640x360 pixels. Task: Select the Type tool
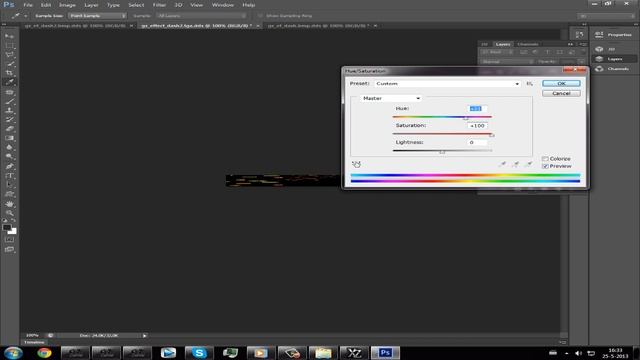pos(9,176)
